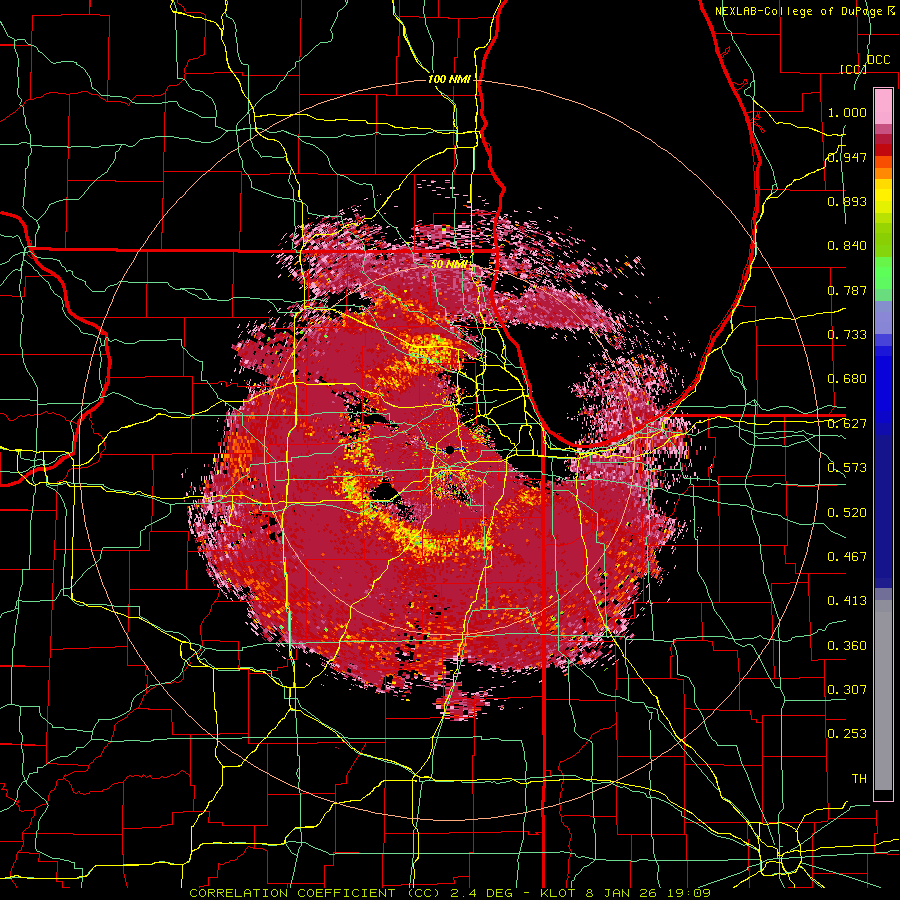
Task: Click the 50 NMI range ring label
Action: click(450, 264)
